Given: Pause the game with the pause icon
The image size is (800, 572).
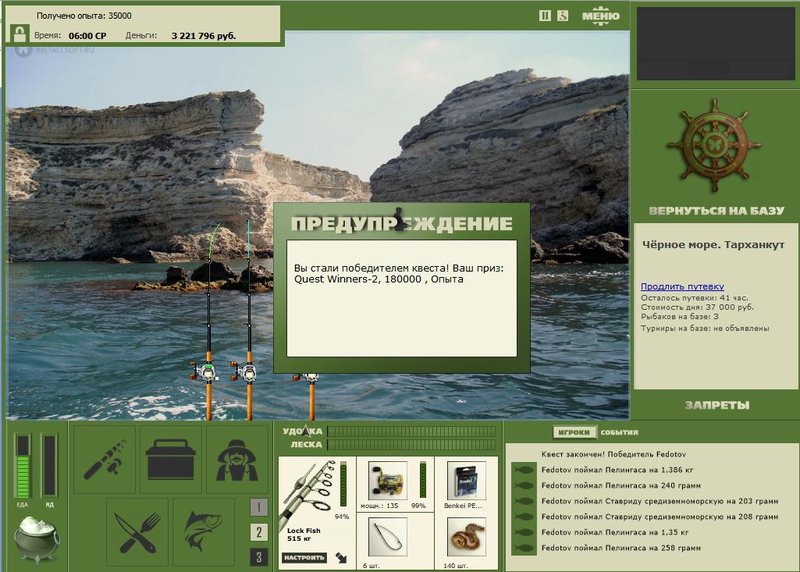Looking at the screenshot, I should [545, 16].
